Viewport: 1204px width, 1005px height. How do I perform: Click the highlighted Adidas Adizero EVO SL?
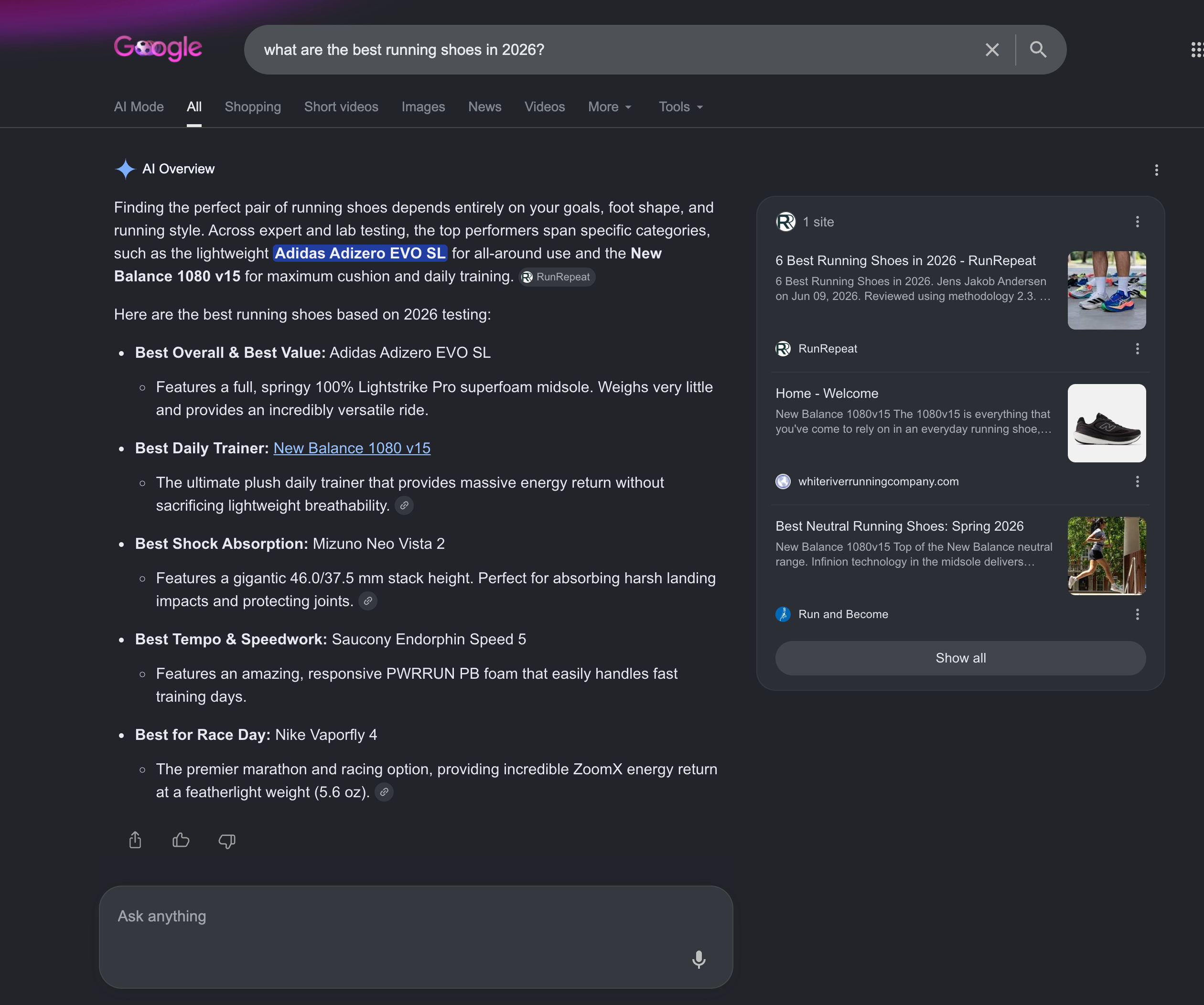(x=360, y=254)
